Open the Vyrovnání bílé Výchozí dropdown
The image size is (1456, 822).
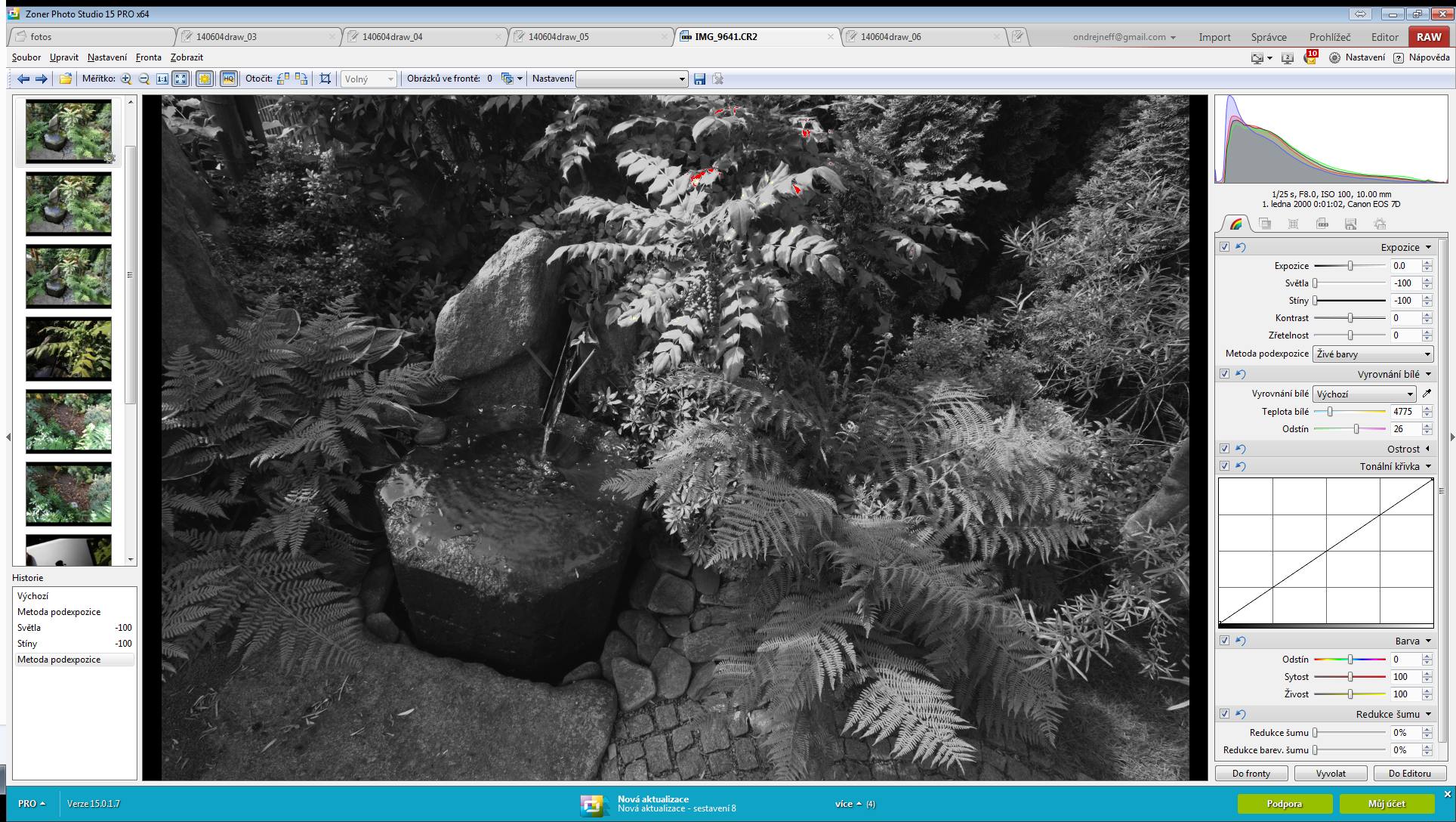1364,394
